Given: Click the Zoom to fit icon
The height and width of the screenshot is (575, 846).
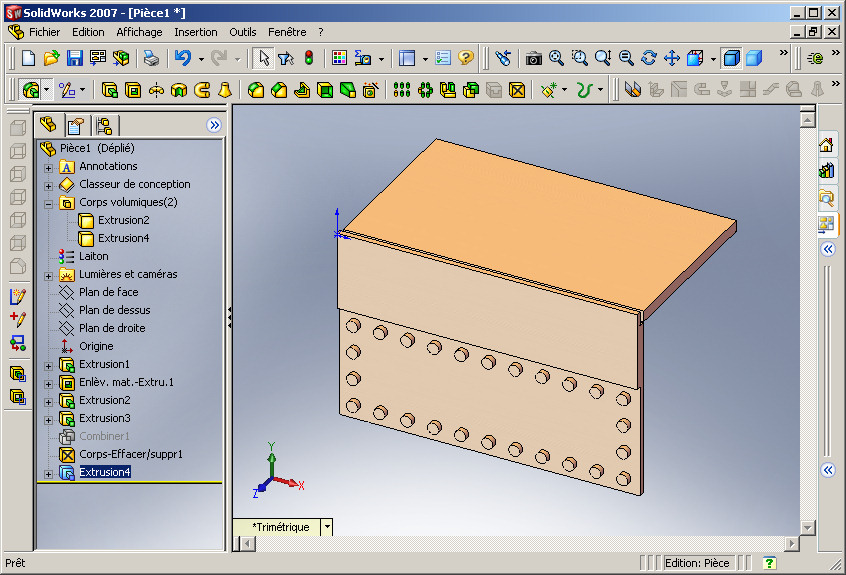Looking at the screenshot, I should [x=556, y=58].
